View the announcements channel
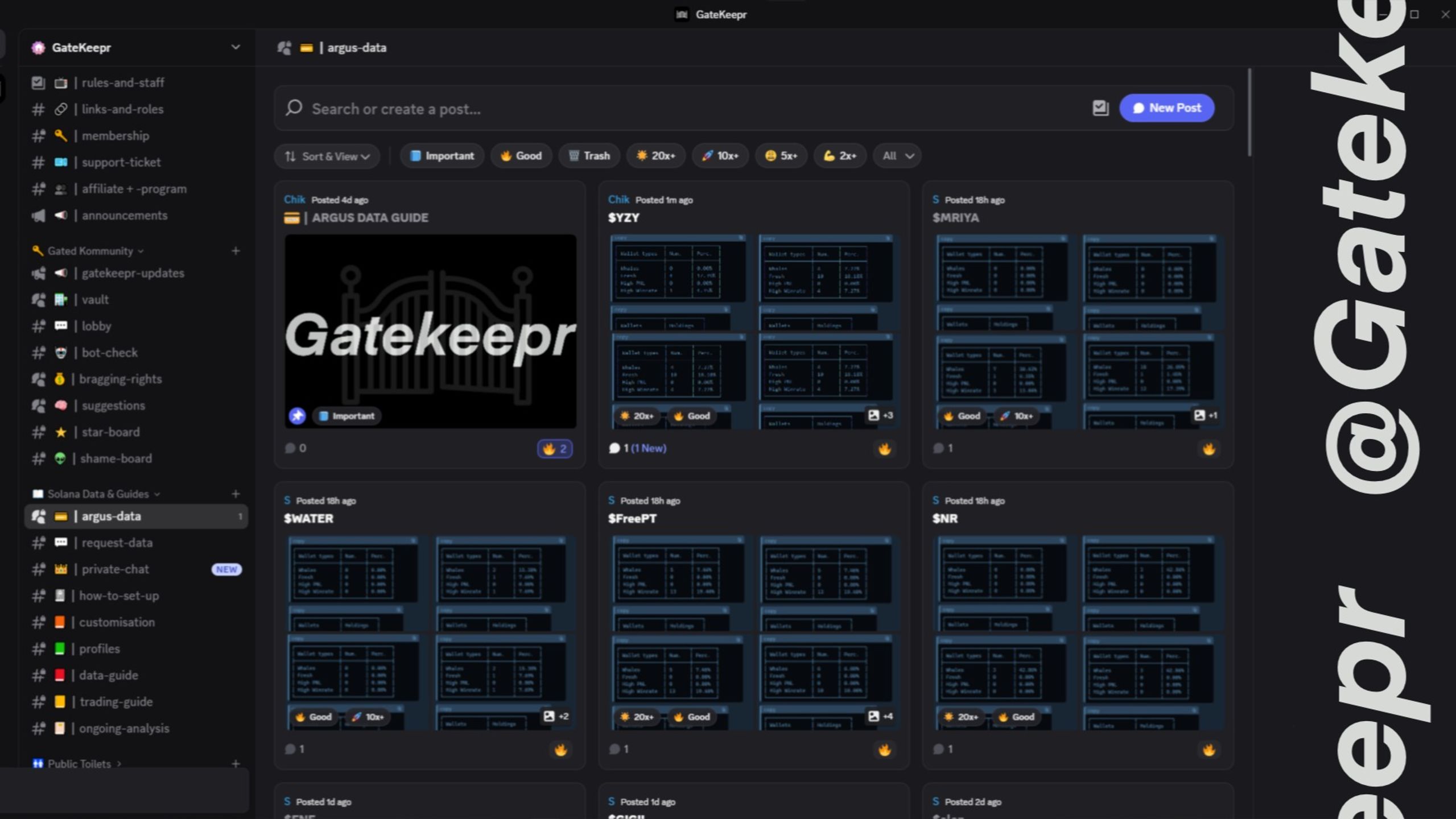 coord(135,215)
